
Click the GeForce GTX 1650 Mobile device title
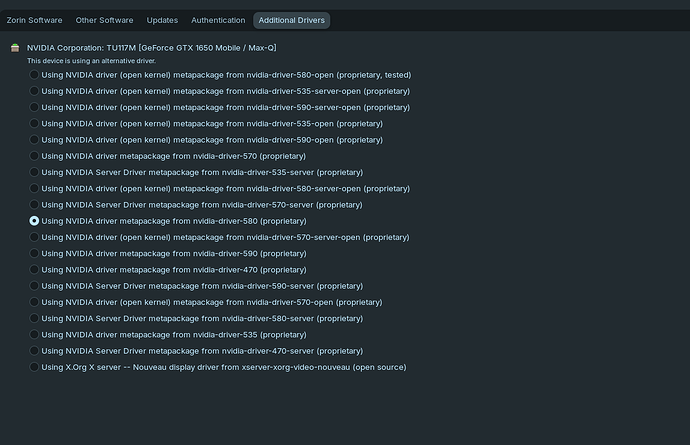pos(152,48)
